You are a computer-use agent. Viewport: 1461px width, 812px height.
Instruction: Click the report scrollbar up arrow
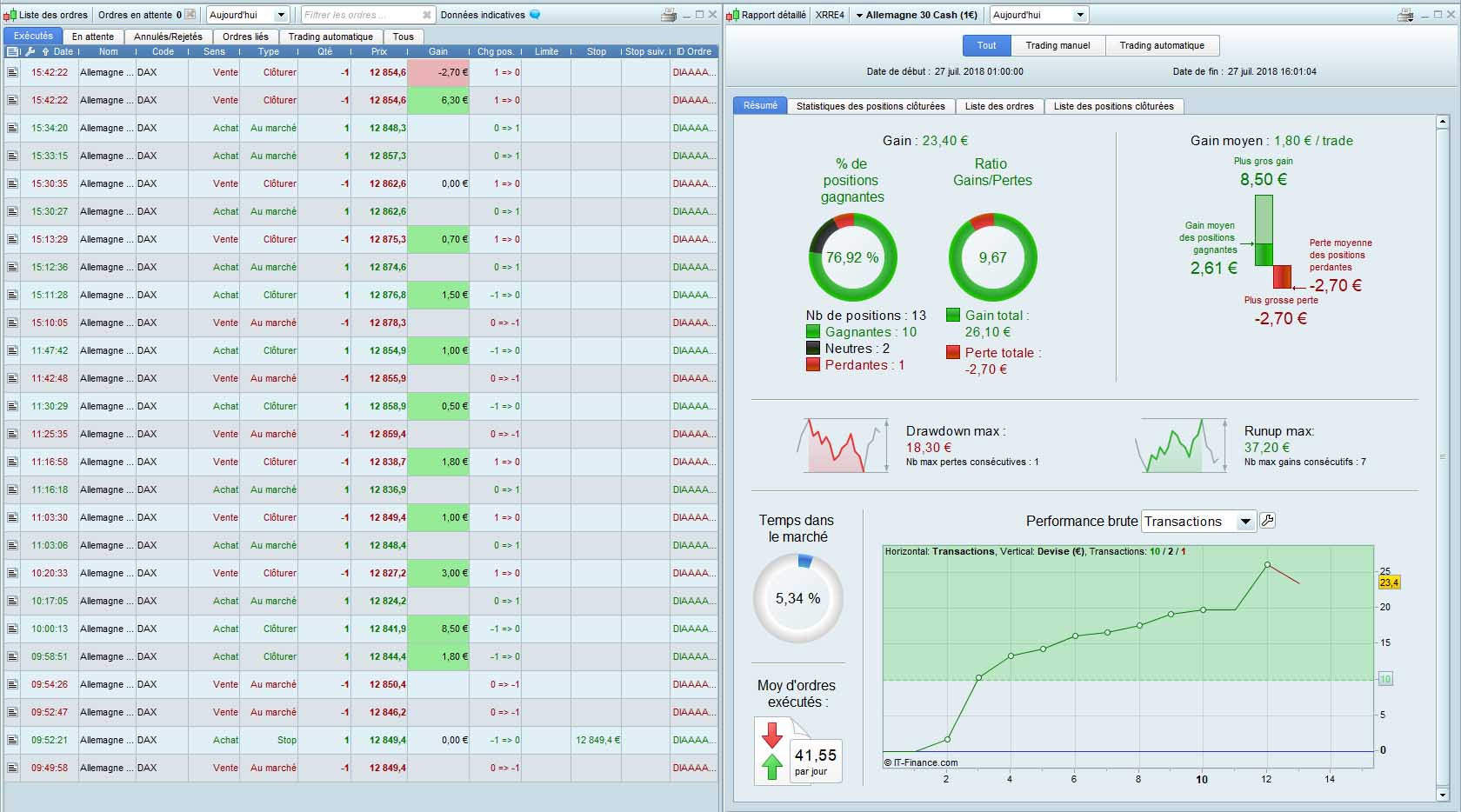[1443, 123]
